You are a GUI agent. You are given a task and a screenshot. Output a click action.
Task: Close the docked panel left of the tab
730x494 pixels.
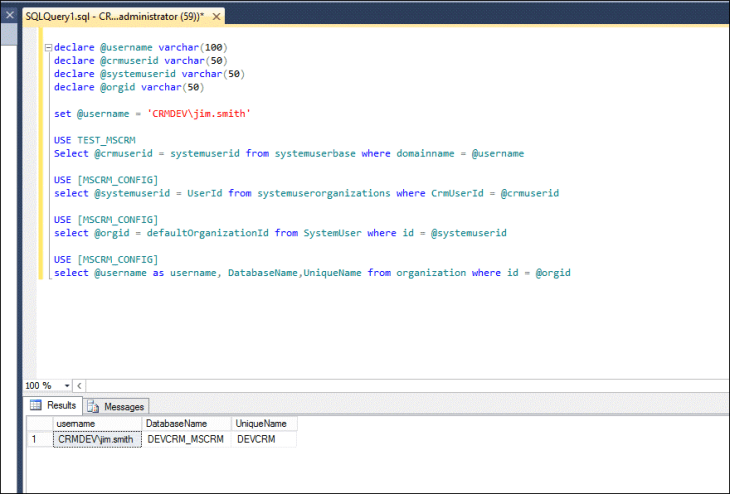(10, 15)
